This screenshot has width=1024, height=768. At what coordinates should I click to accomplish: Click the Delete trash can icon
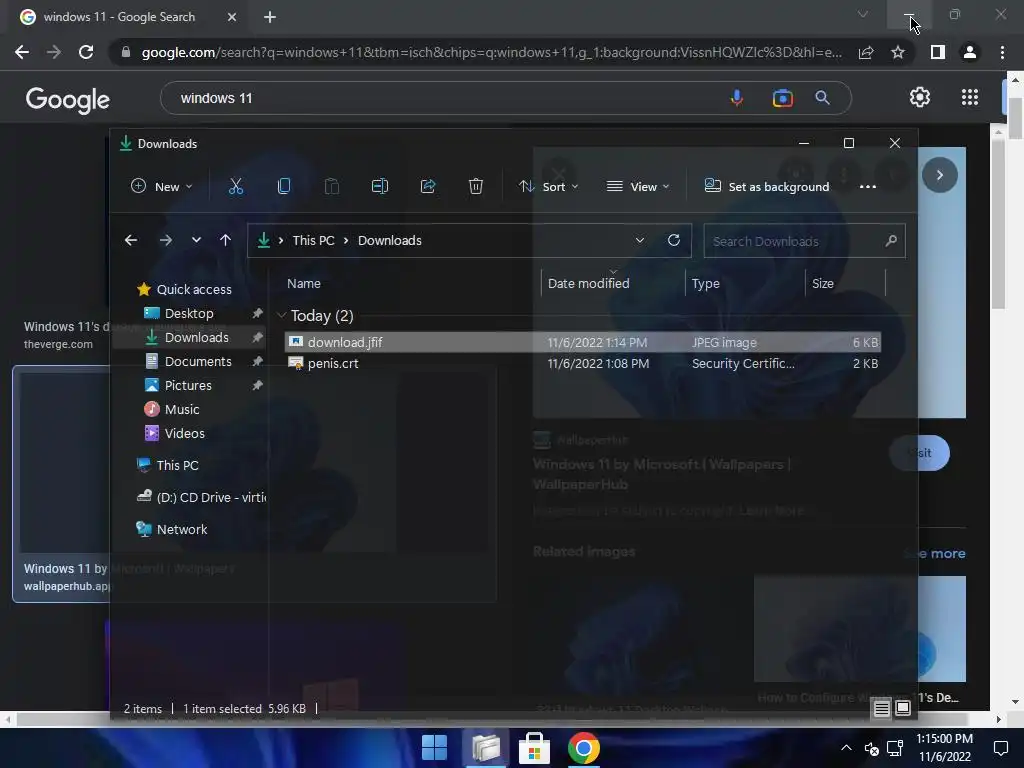click(x=475, y=187)
